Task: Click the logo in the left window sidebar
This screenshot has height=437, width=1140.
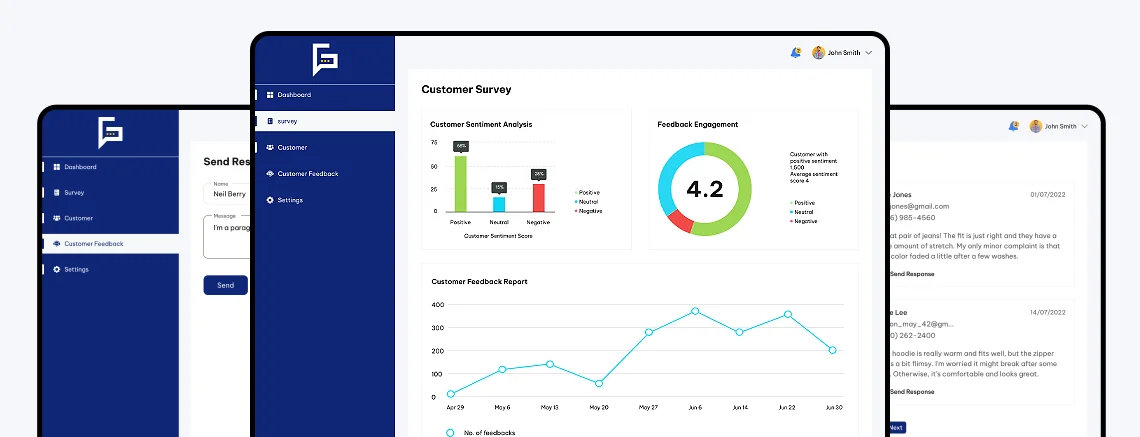Action: tap(111, 133)
